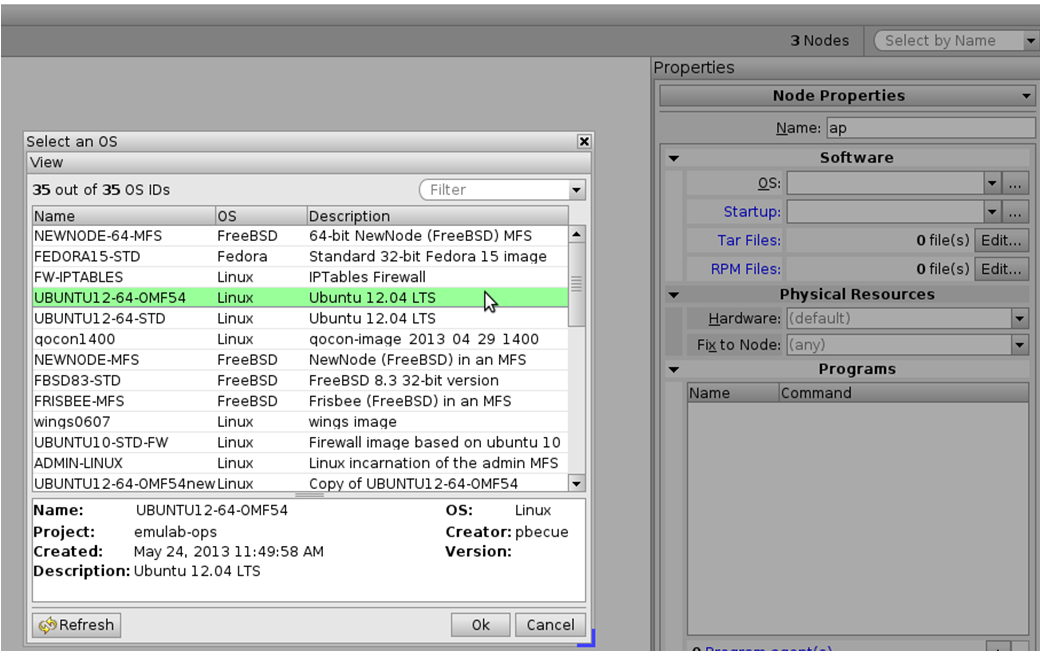Screen dimensions: 1041x652
Task: Sort by the Description column header
Action: click(438, 216)
